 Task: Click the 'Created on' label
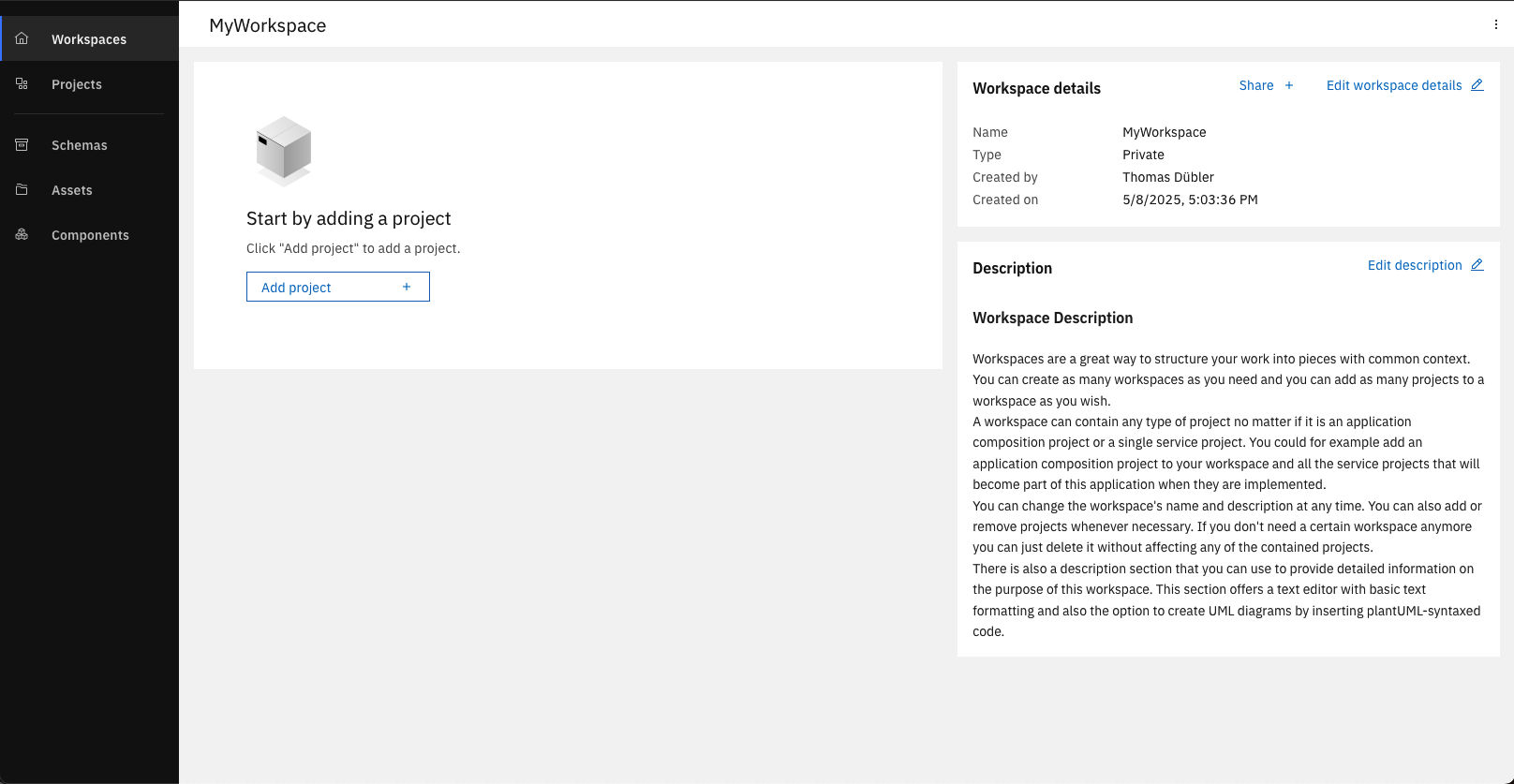pos(1005,200)
